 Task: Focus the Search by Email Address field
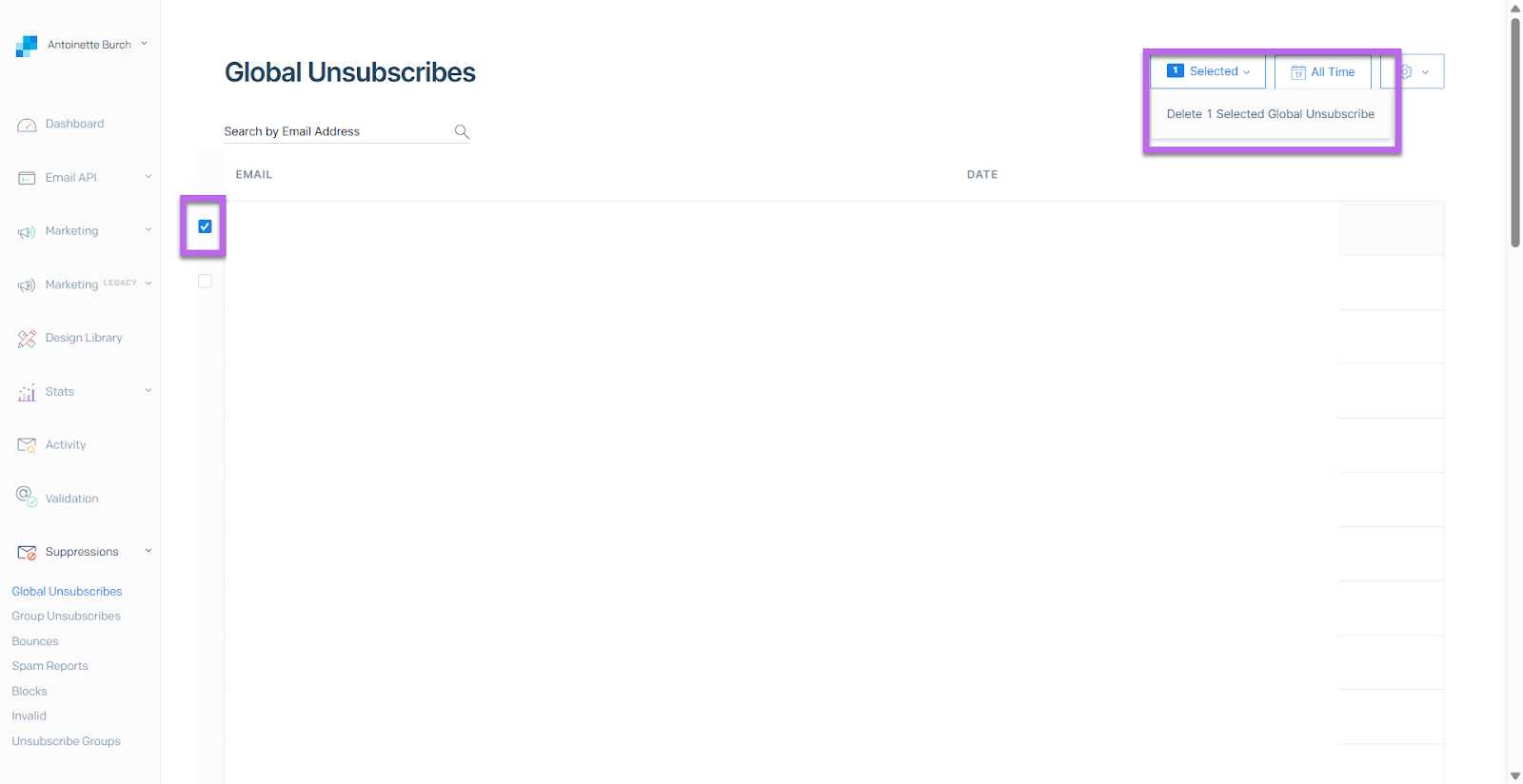(x=338, y=131)
